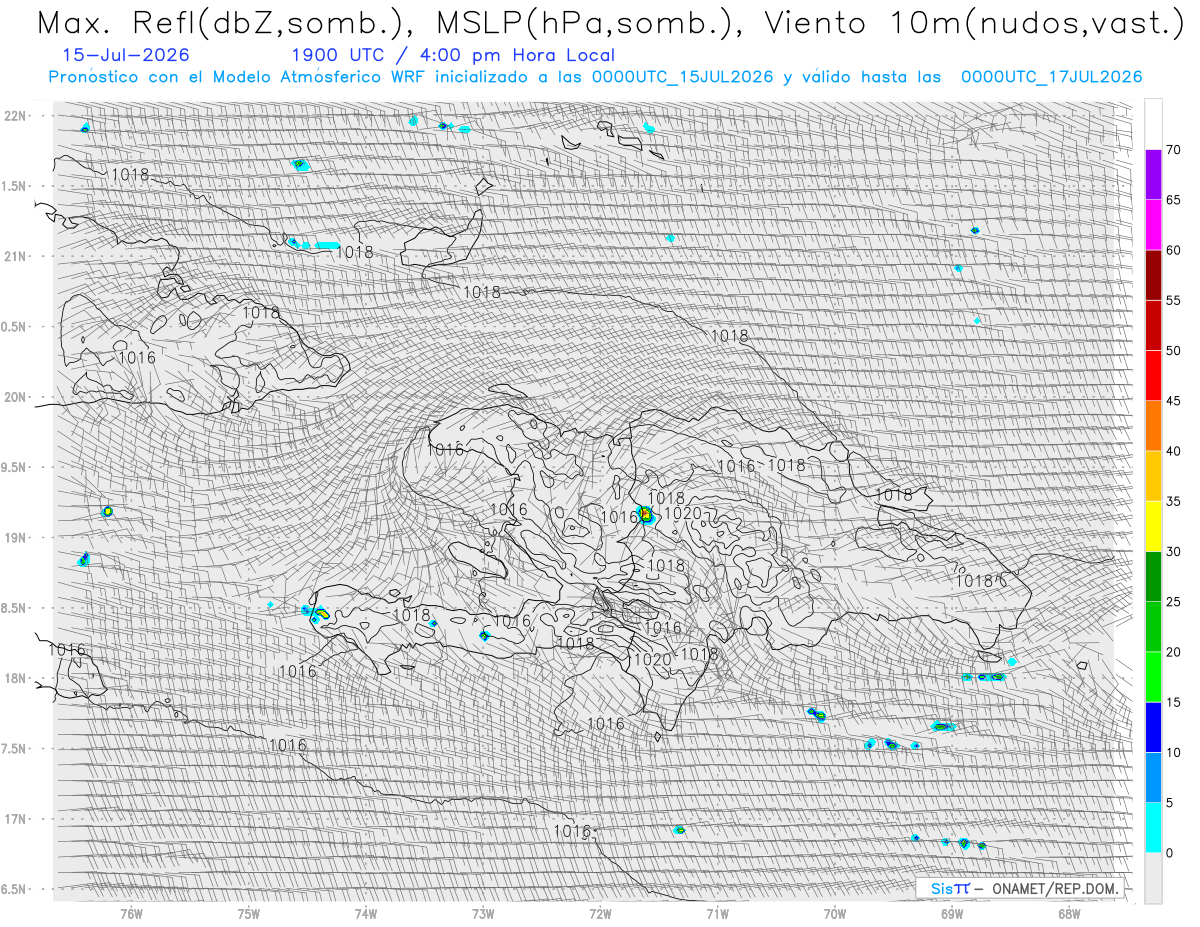
Task: Click the '50' colorbar tick label
Action: (1174, 351)
